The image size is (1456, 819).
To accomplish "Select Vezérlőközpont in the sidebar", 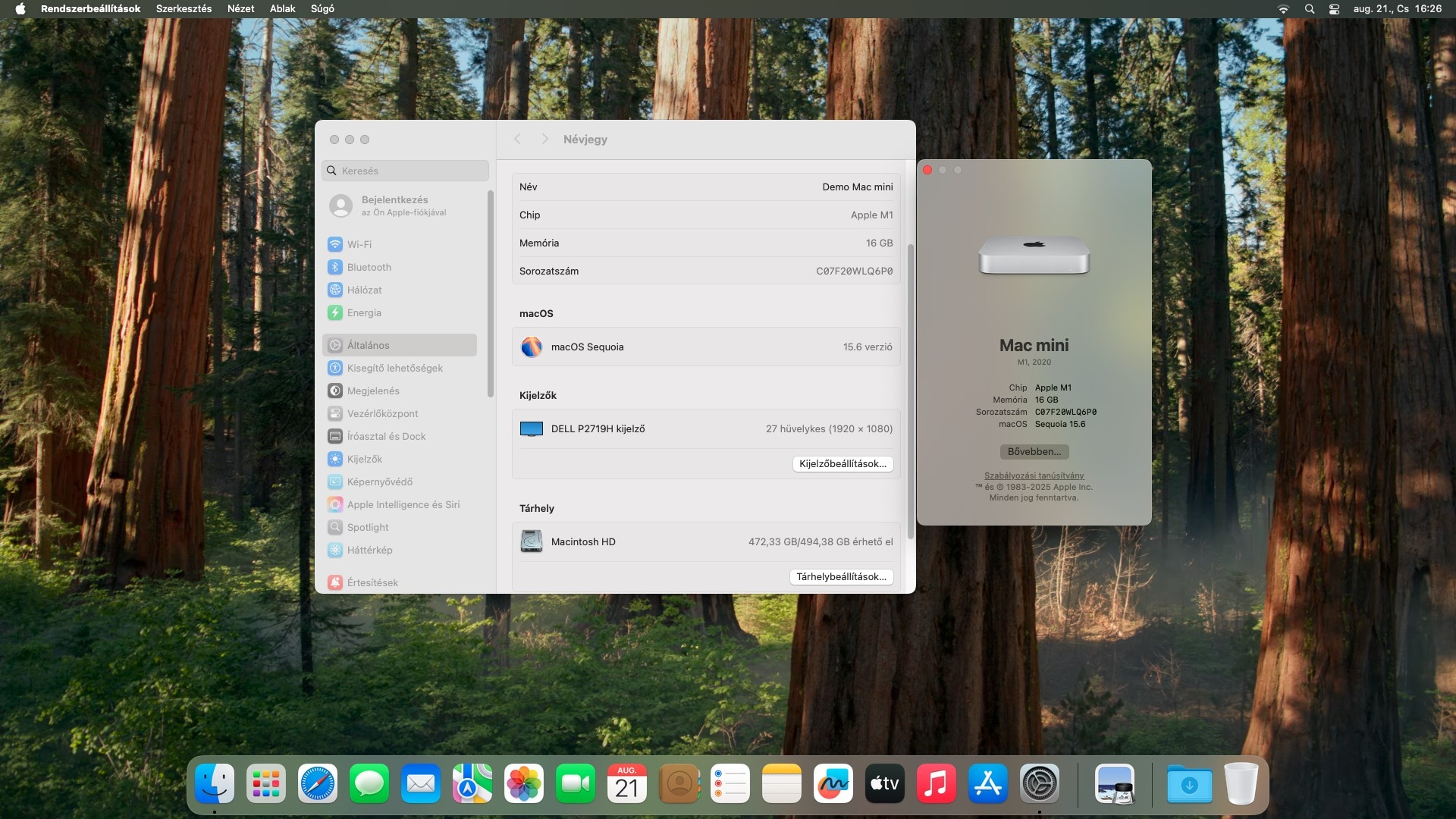I will click(382, 413).
